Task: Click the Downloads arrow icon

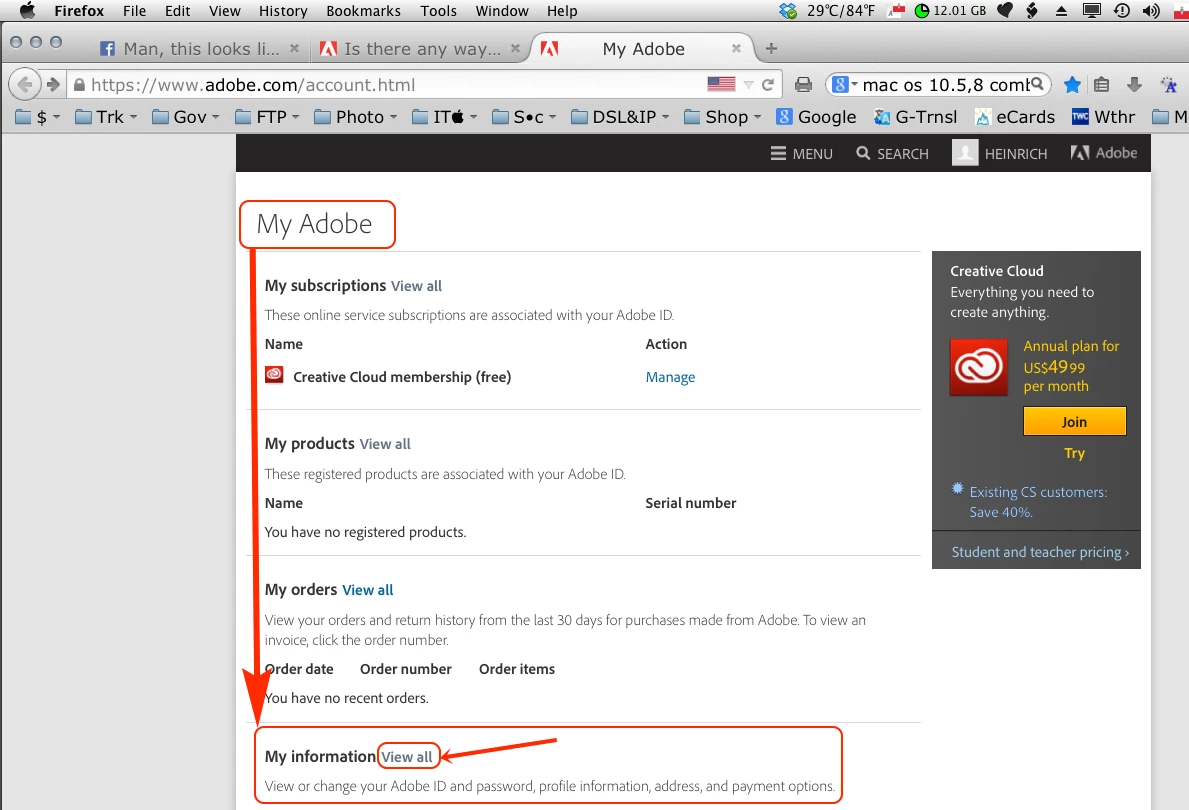Action: click(1134, 85)
